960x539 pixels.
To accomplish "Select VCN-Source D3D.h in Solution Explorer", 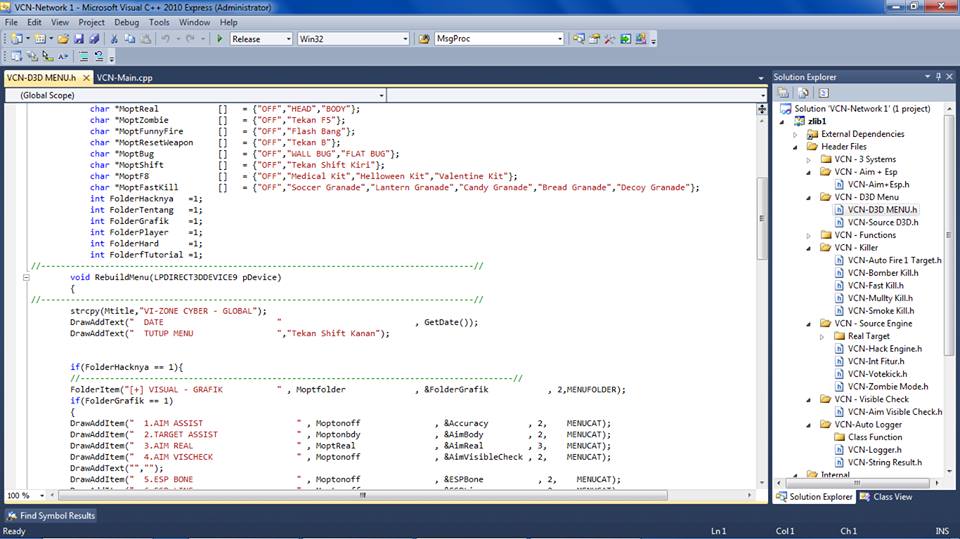I will (x=883, y=222).
